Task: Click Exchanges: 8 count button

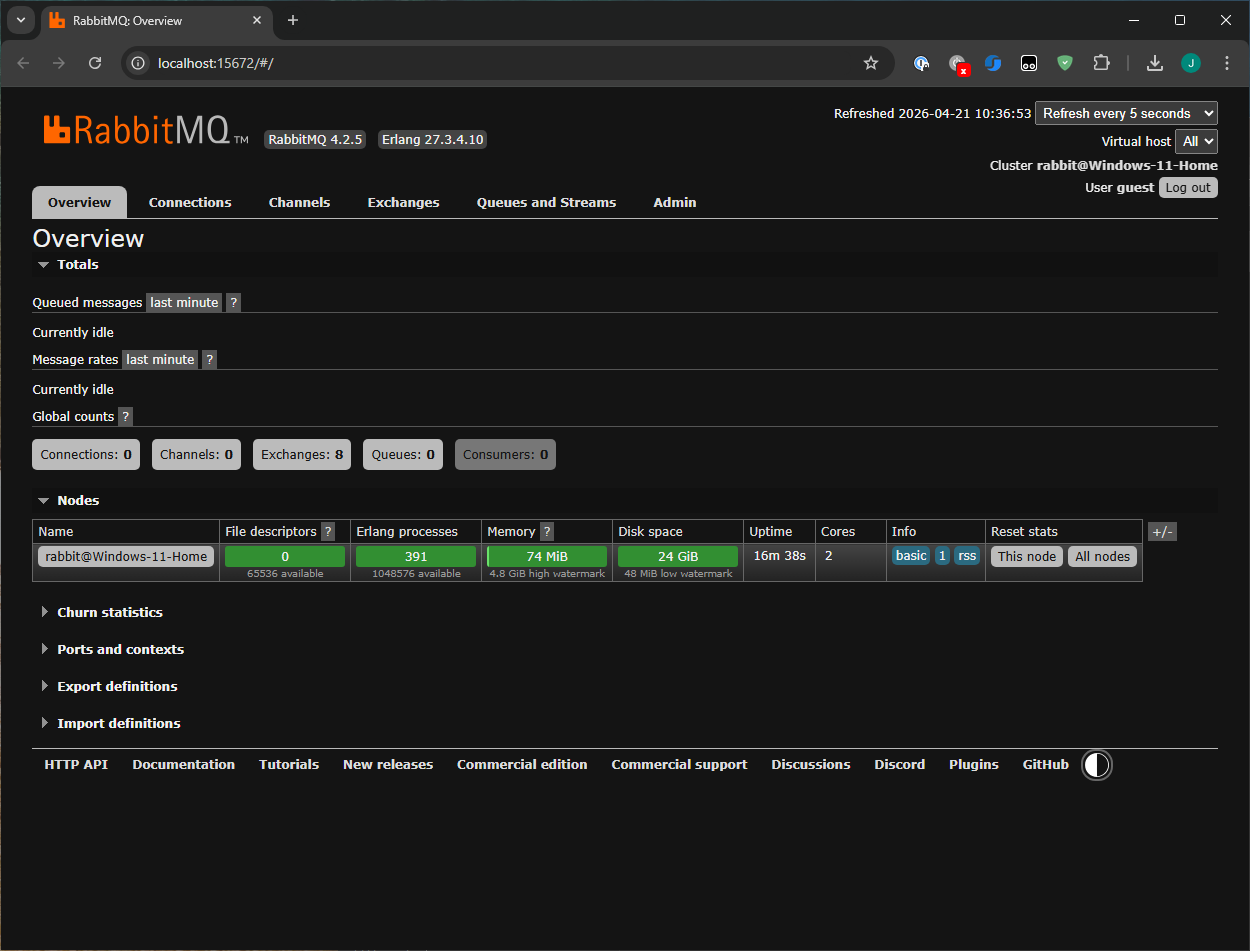Action: [302, 454]
